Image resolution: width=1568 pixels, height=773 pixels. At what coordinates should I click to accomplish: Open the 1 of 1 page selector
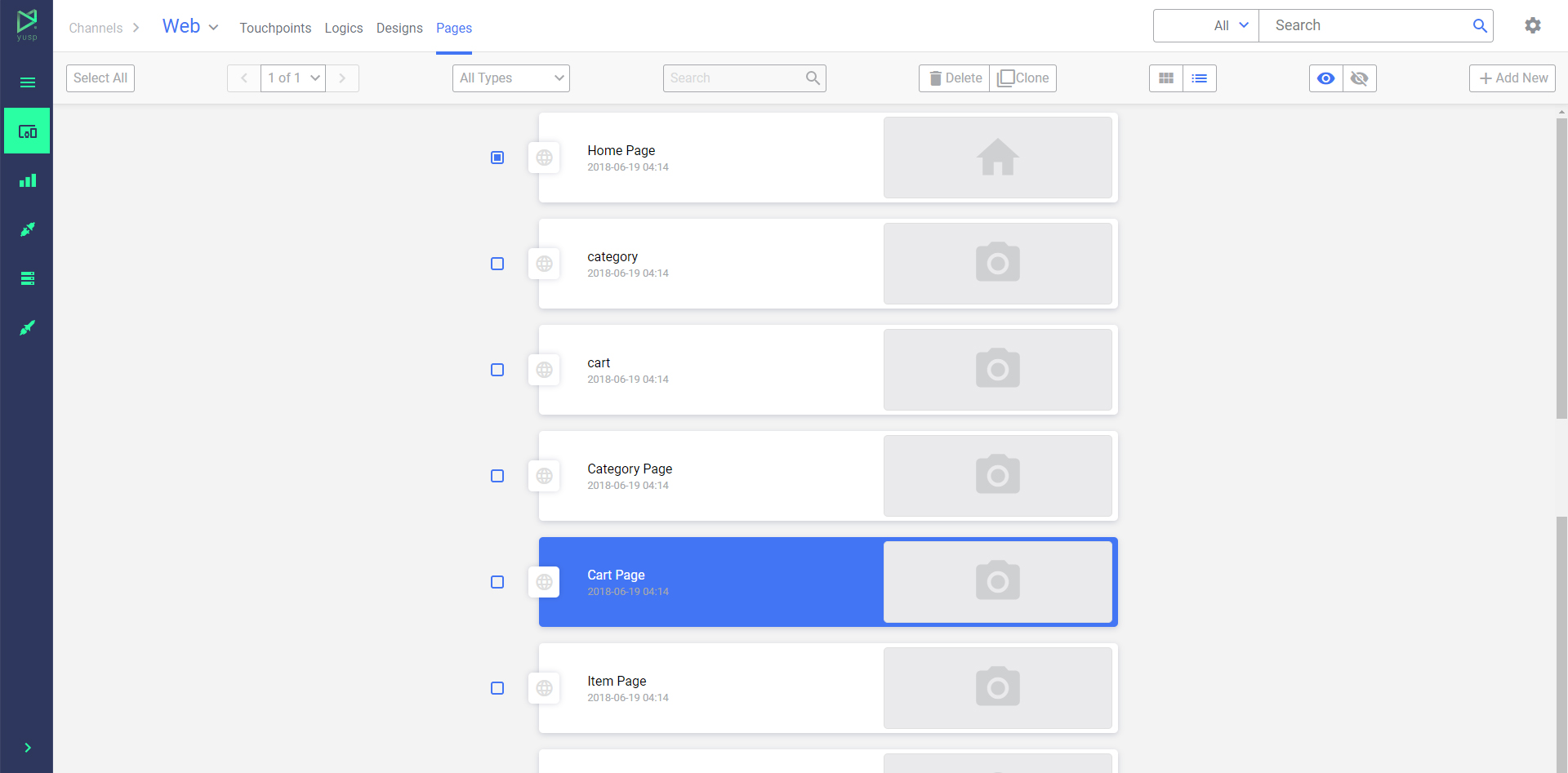point(293,78)
